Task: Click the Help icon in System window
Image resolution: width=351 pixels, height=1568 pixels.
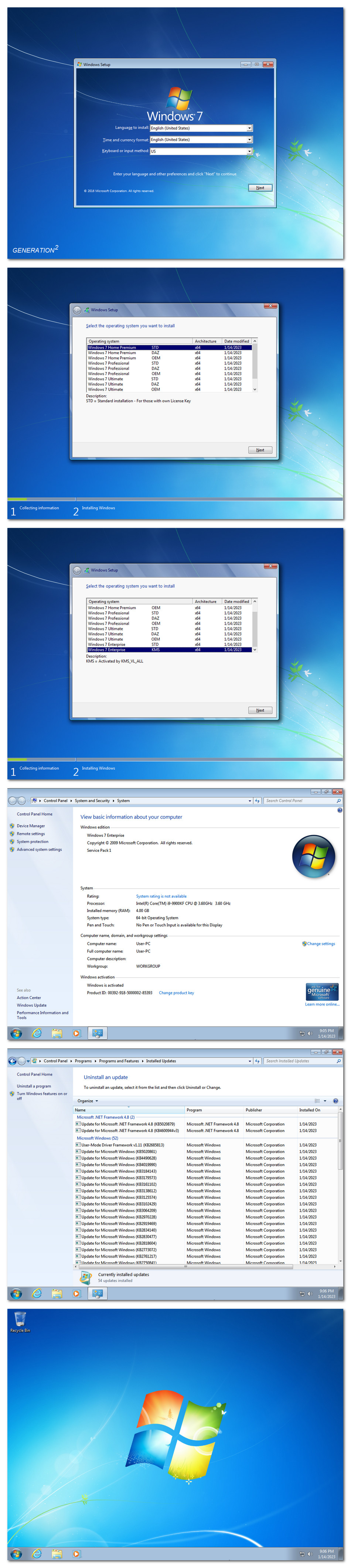Action: tap(340, 810)
